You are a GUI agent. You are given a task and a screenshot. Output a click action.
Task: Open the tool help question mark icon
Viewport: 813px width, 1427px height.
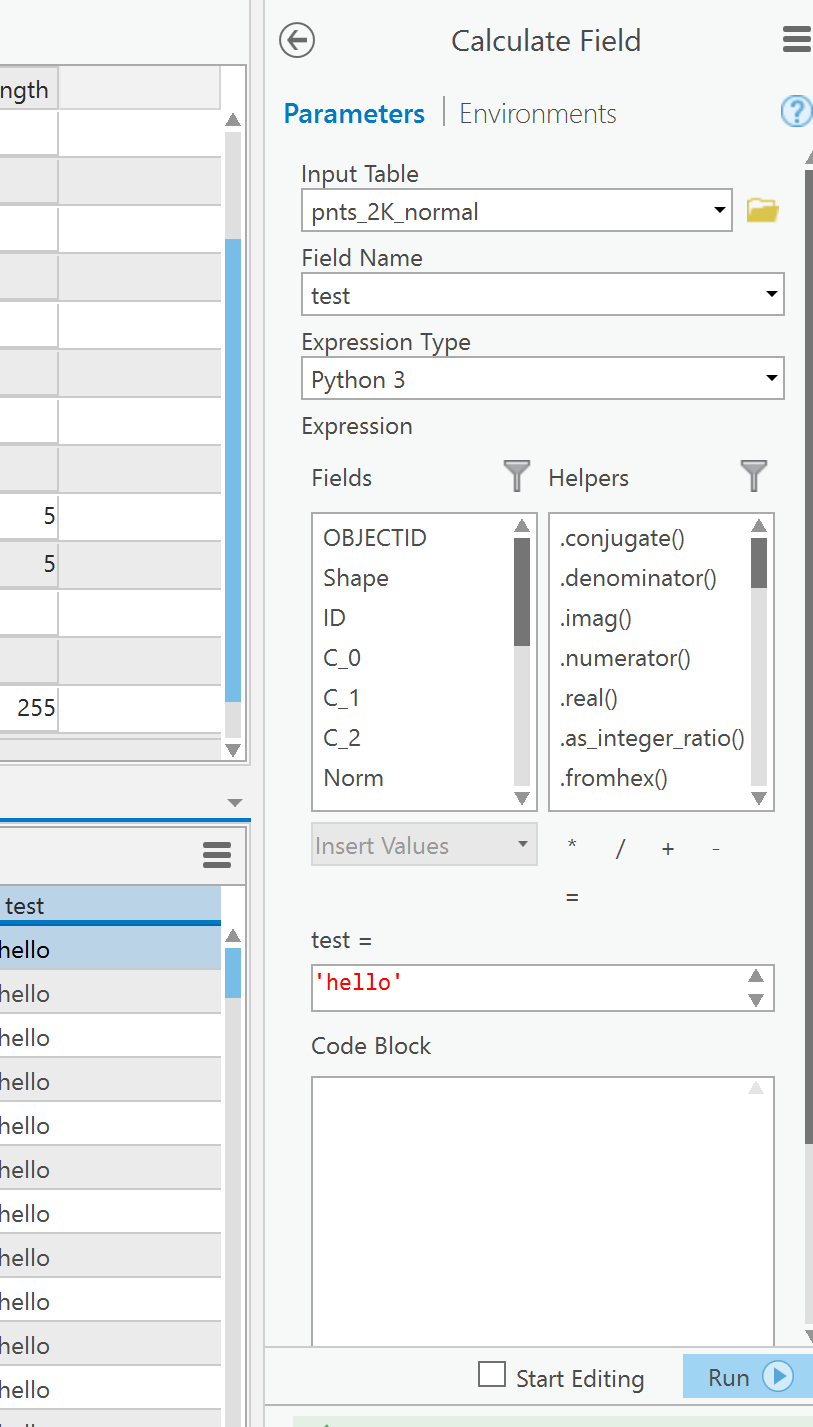coord(796,111)
